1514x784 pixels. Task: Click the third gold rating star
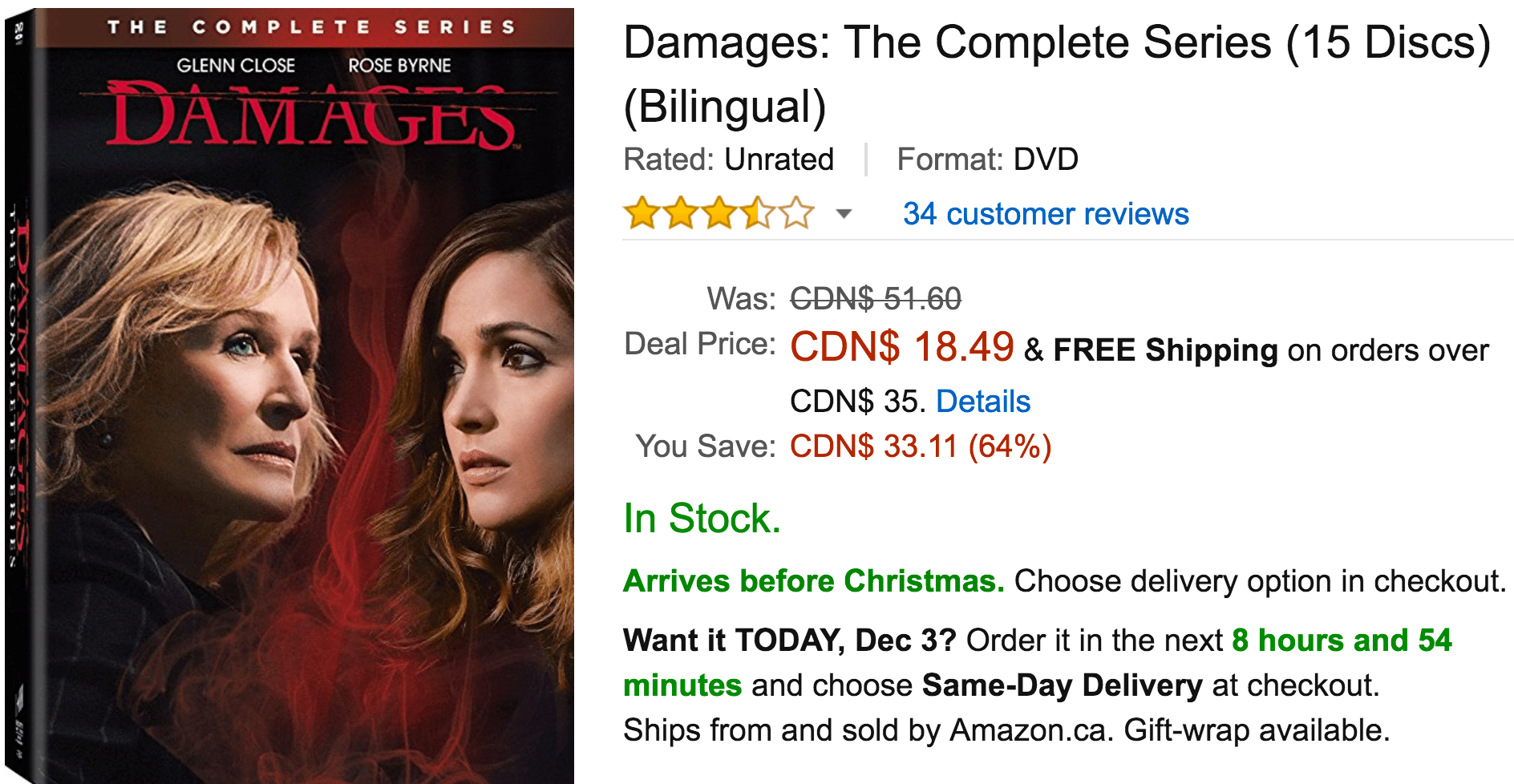coord(719,214)
